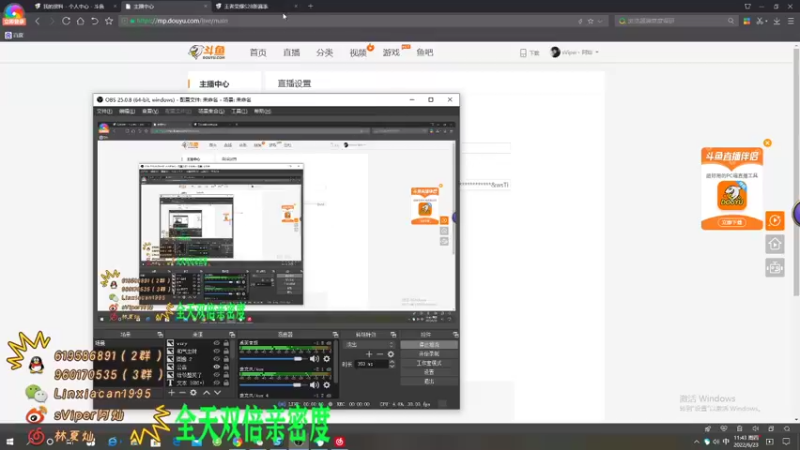Click 停止推流 button in OBS controls
Screen dimensions: 800x450
pyautogui.click(x=429, y=345)
